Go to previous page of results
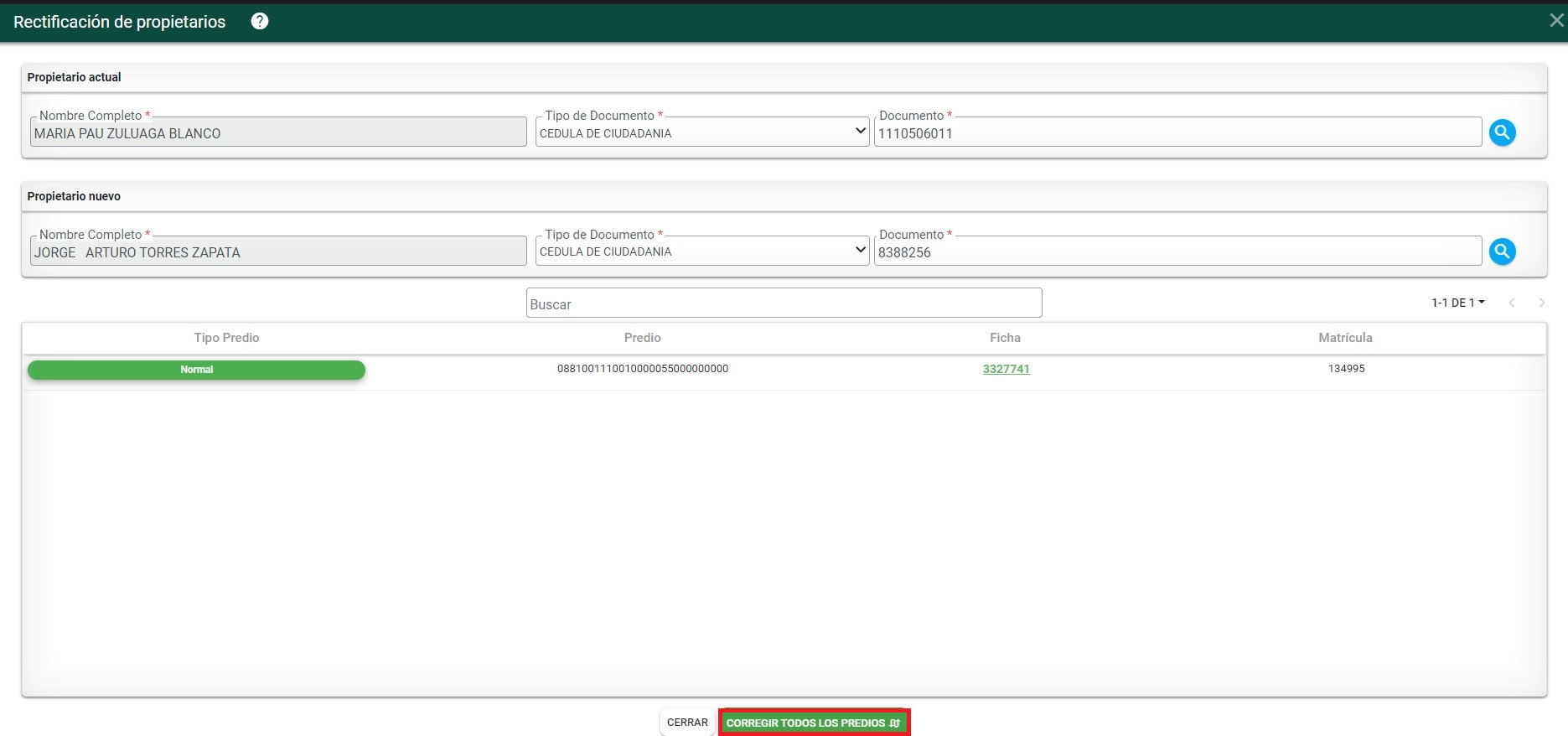Screen dimensions: 1568x736 1512,303
